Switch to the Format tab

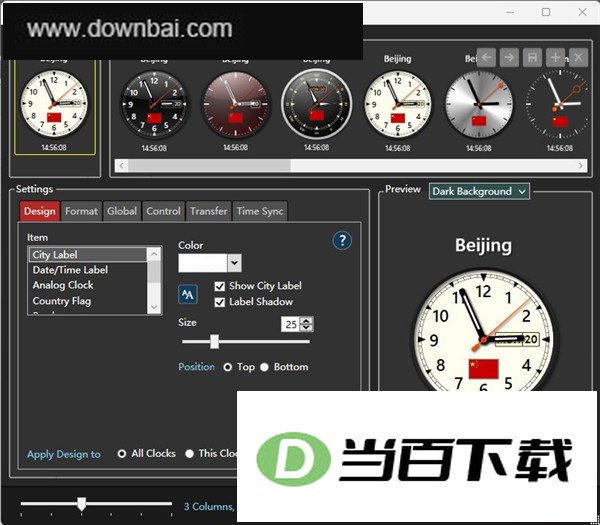click(82, 211)
